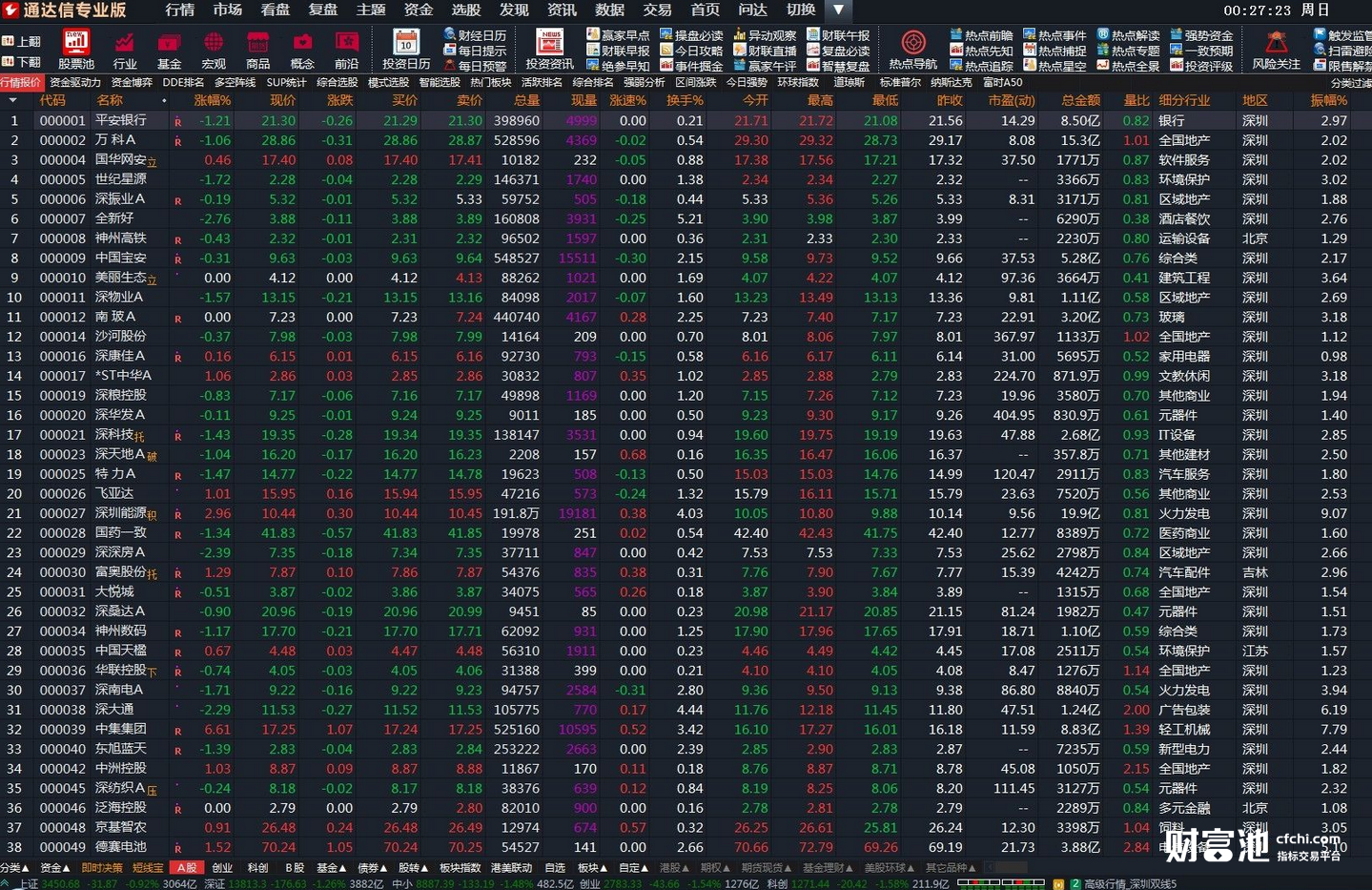This screenshot has width=1372, height=890.
Task: Open 投资评级 toolbar item
Action: [1201, 66]
